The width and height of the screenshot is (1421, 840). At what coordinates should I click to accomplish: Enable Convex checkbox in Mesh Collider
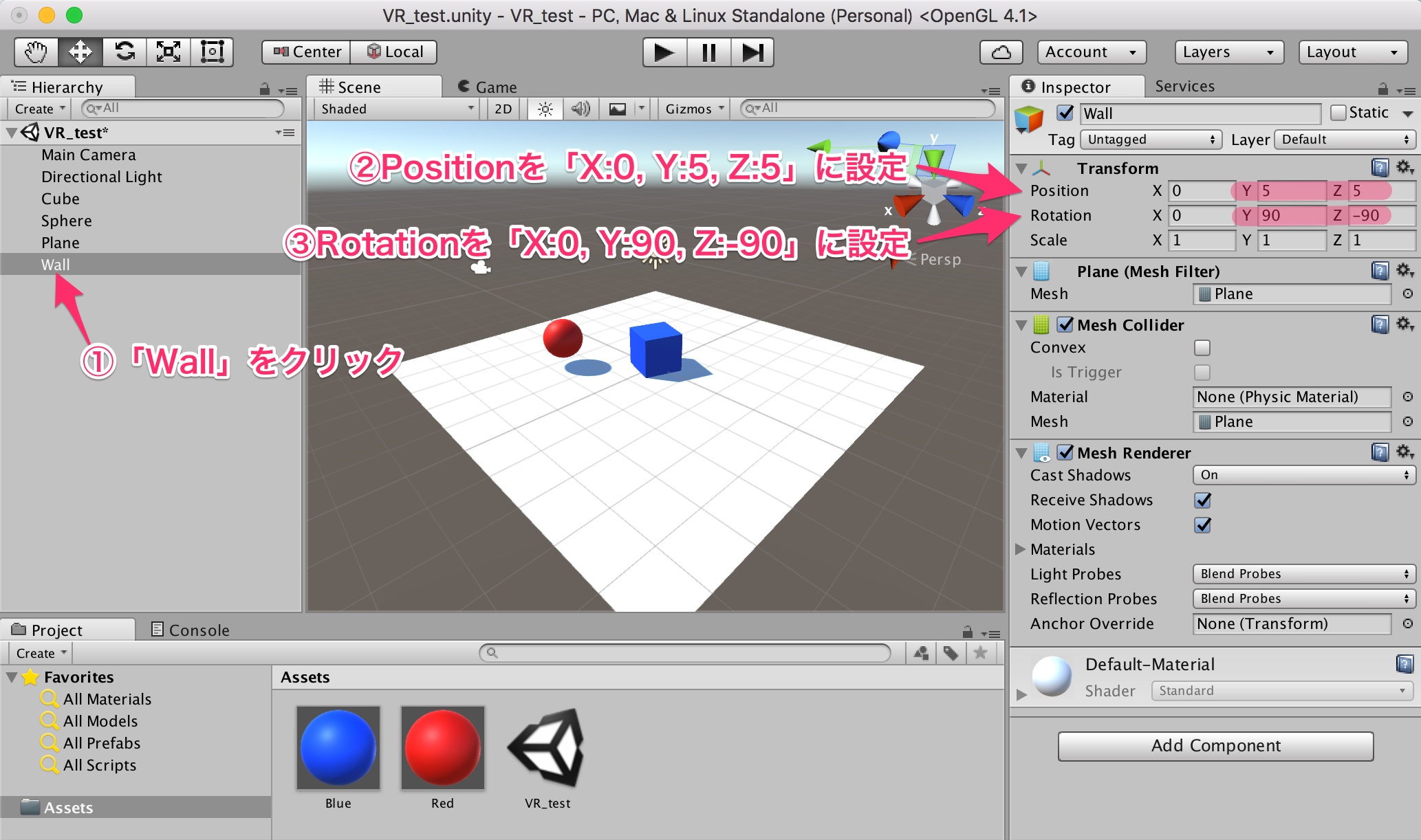tap(1202, 348)
